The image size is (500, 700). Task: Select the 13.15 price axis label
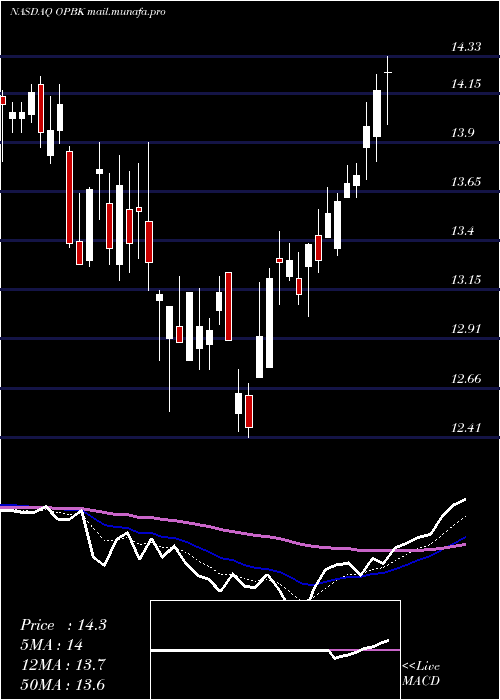(466, 280)
